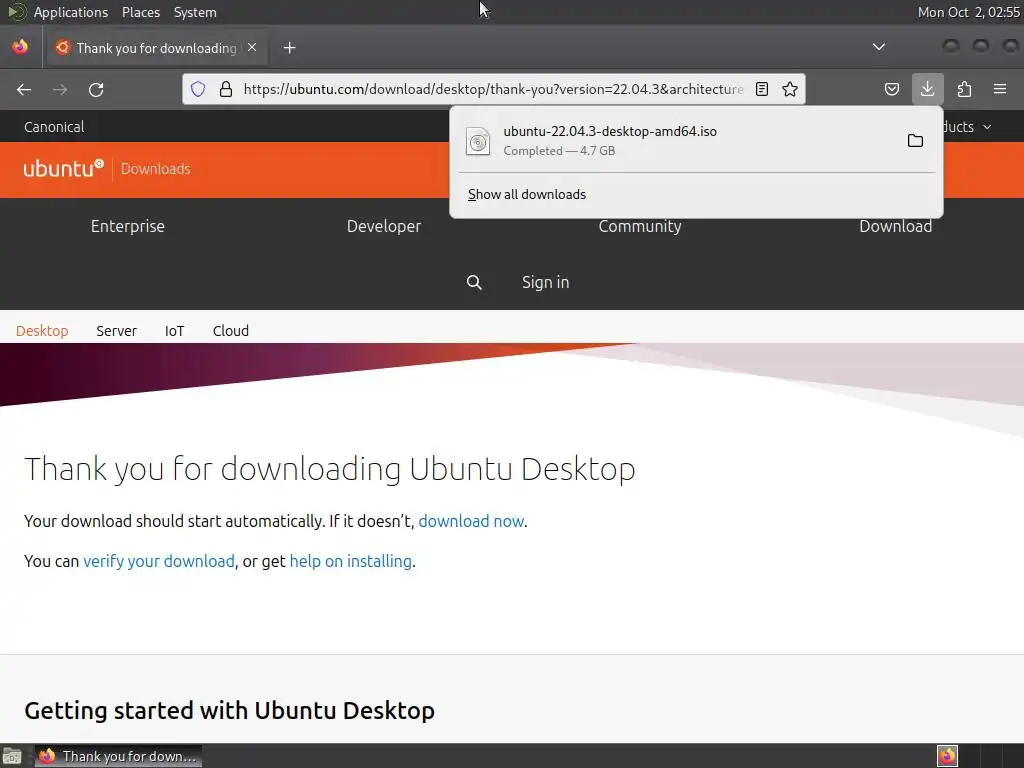Open Developer navigation item
This screenshot has width=1024, height=768.
[383, 226]
